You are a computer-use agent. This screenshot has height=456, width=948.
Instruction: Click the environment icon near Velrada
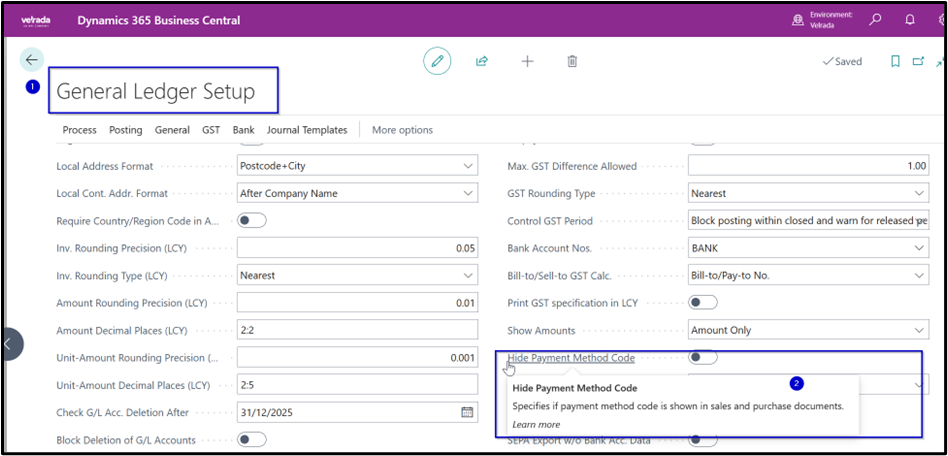point(798,21)
